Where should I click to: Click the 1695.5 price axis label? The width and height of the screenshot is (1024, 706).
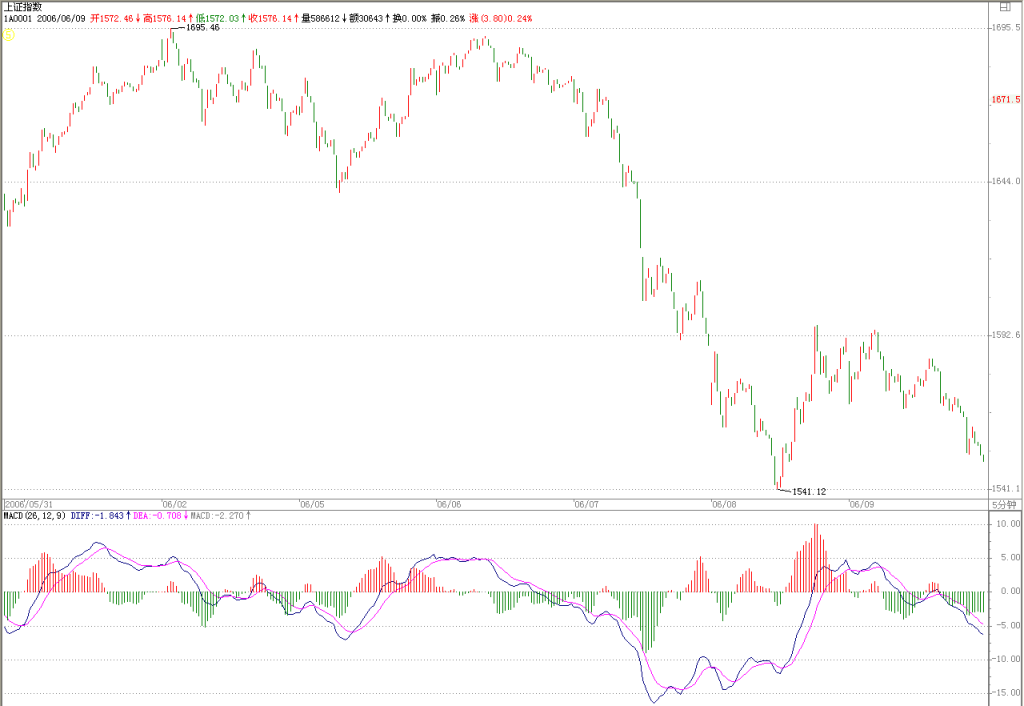pyautogui.click(x=1006, y=27)
